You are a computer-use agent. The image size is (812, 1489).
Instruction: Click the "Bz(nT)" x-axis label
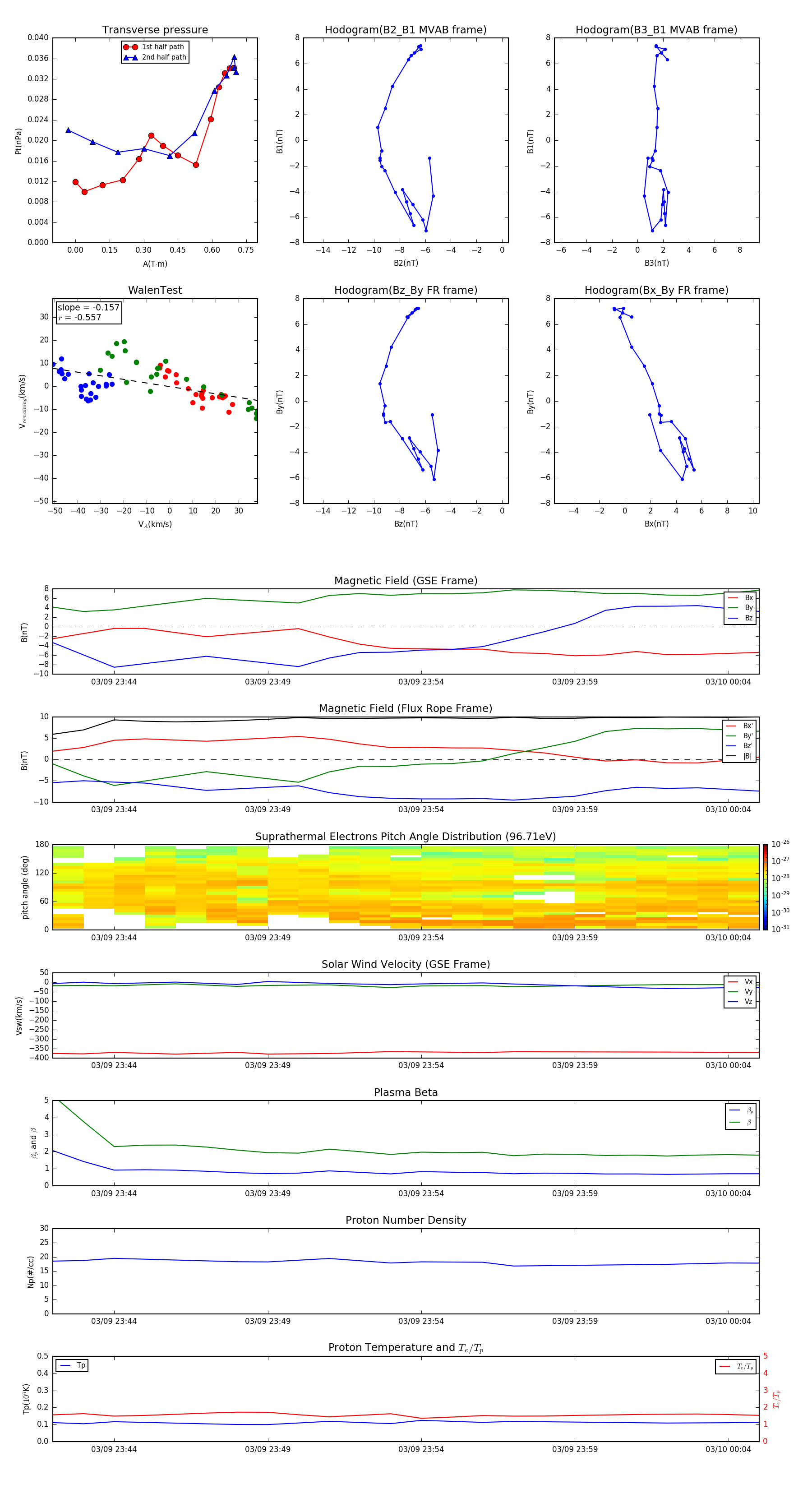406,524
